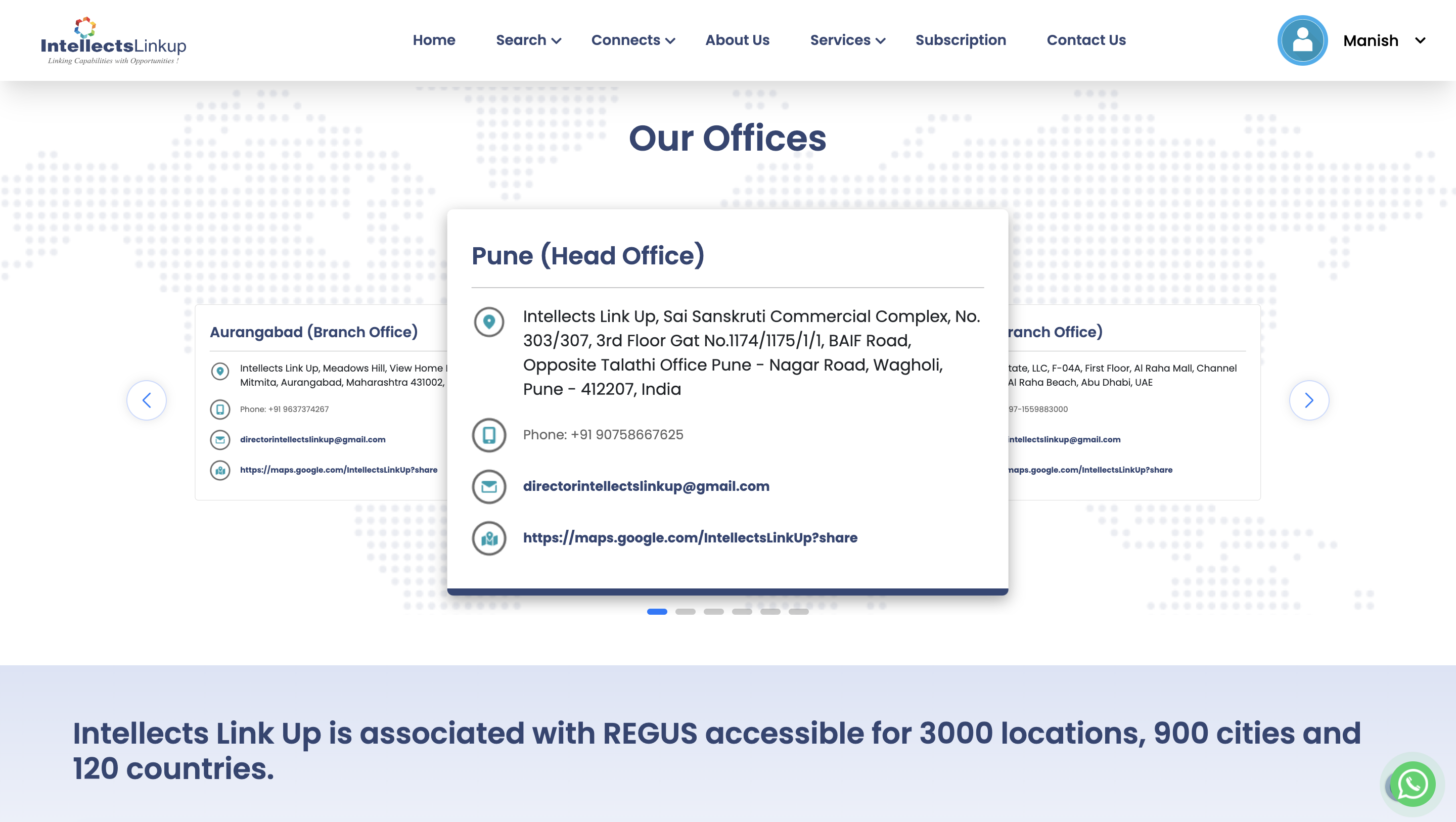Open the Subscription page
The width and height of the screenshot is (1456, 822).
tap(961, 40)
